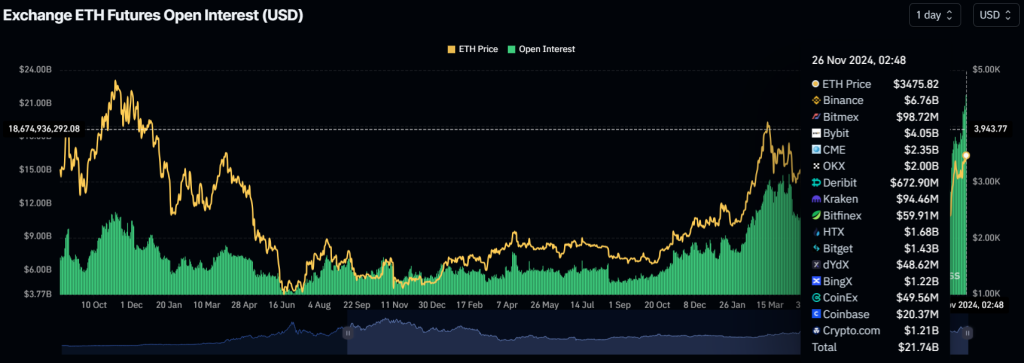The width and height of the screenshot is (1024, 363).
Task: Click the ETH Price dot in tooltip
Action: [x=816, y=84]
